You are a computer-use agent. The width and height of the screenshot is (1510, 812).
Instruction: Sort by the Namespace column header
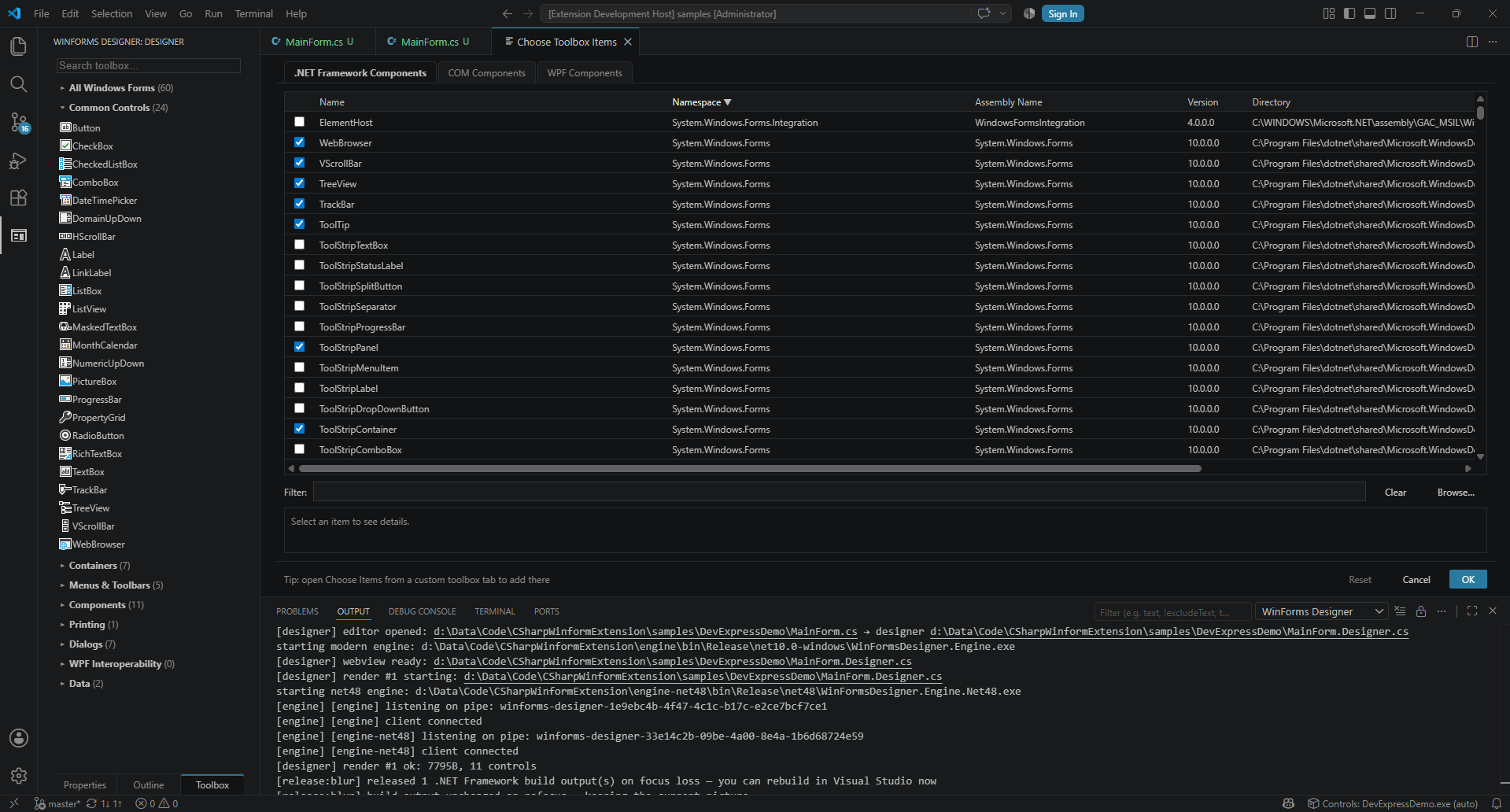click(701, 102)
